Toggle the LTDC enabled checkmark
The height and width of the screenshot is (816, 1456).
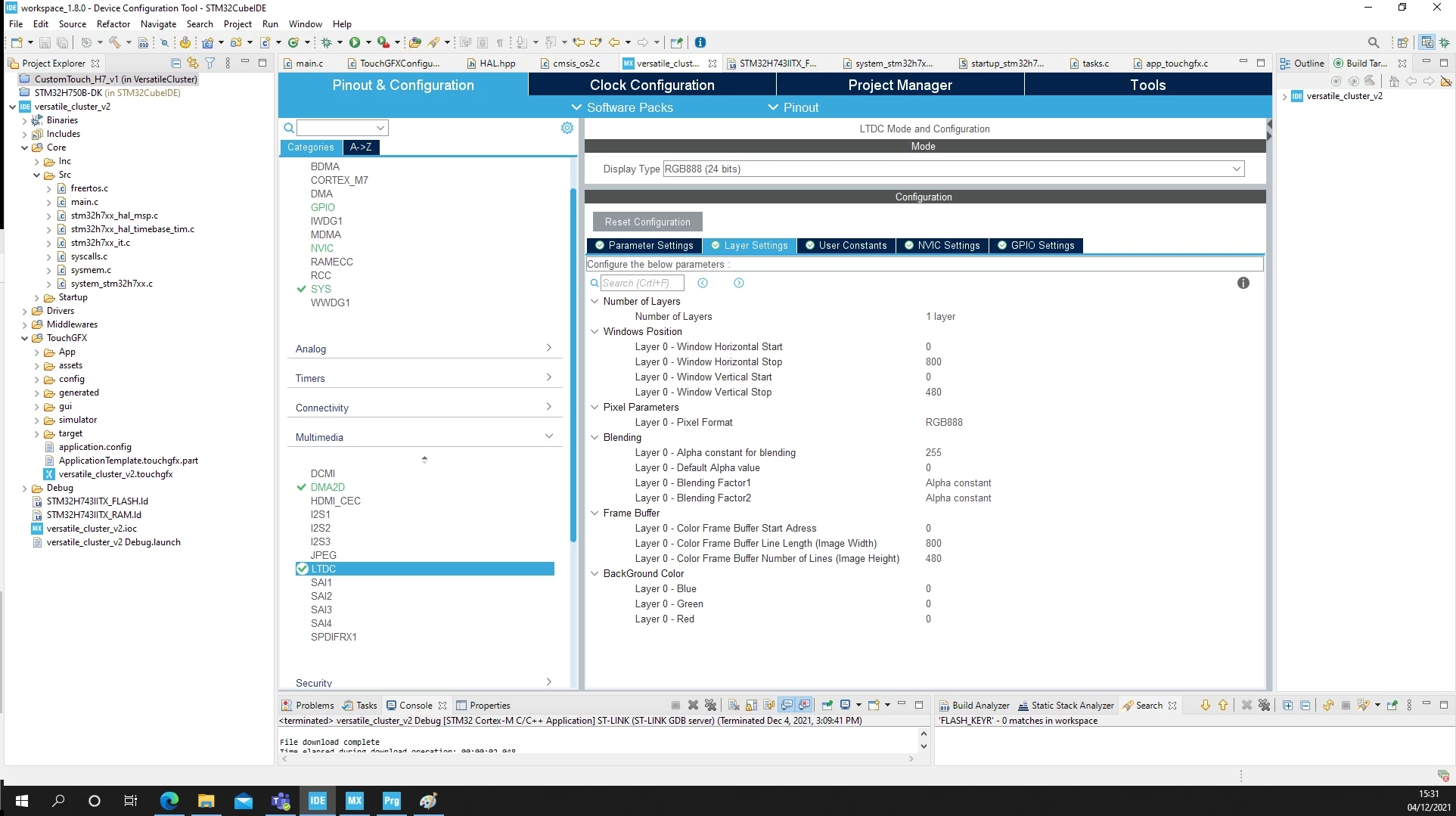(303, 569)
